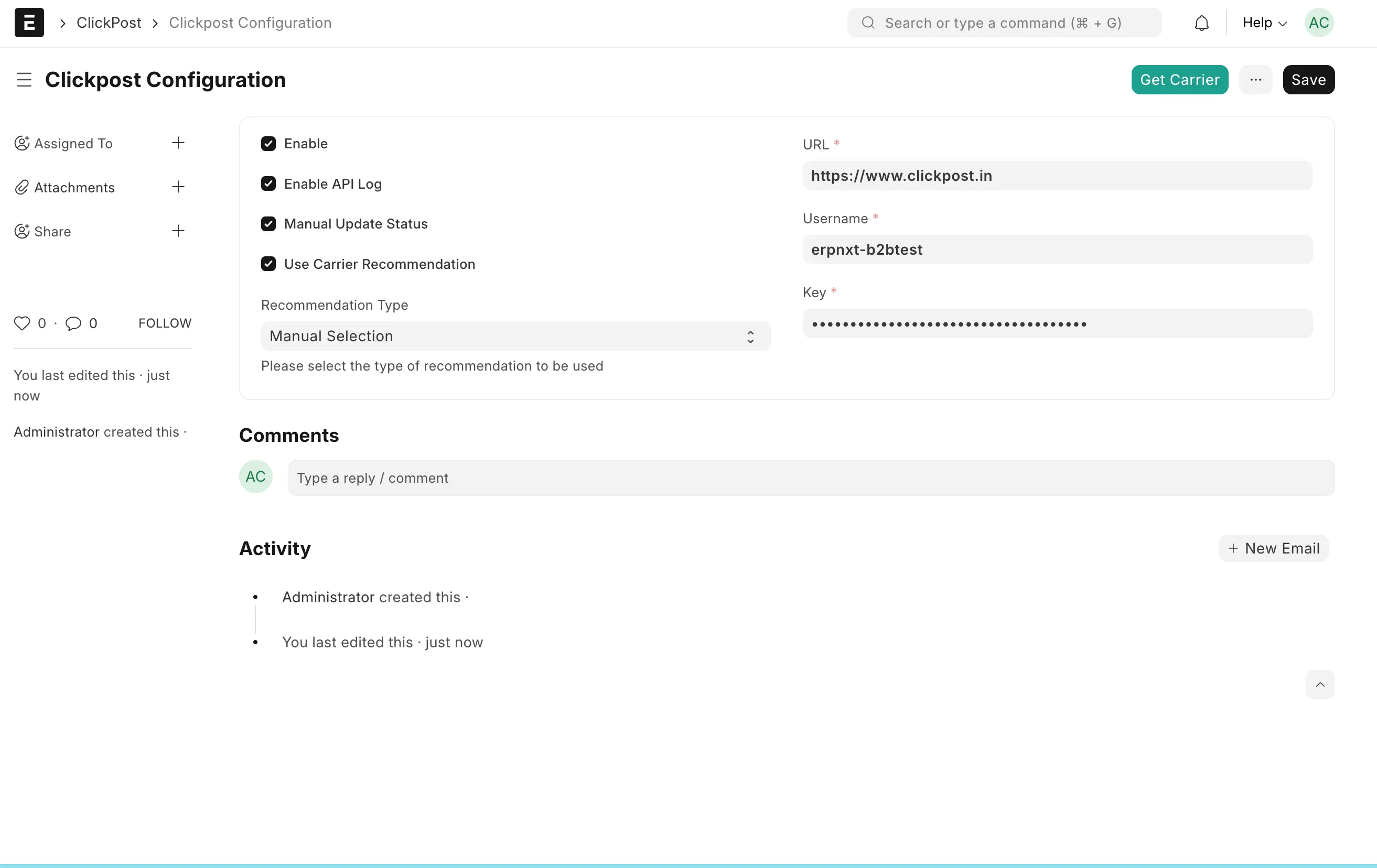Click the Share sidebar label

52,232
